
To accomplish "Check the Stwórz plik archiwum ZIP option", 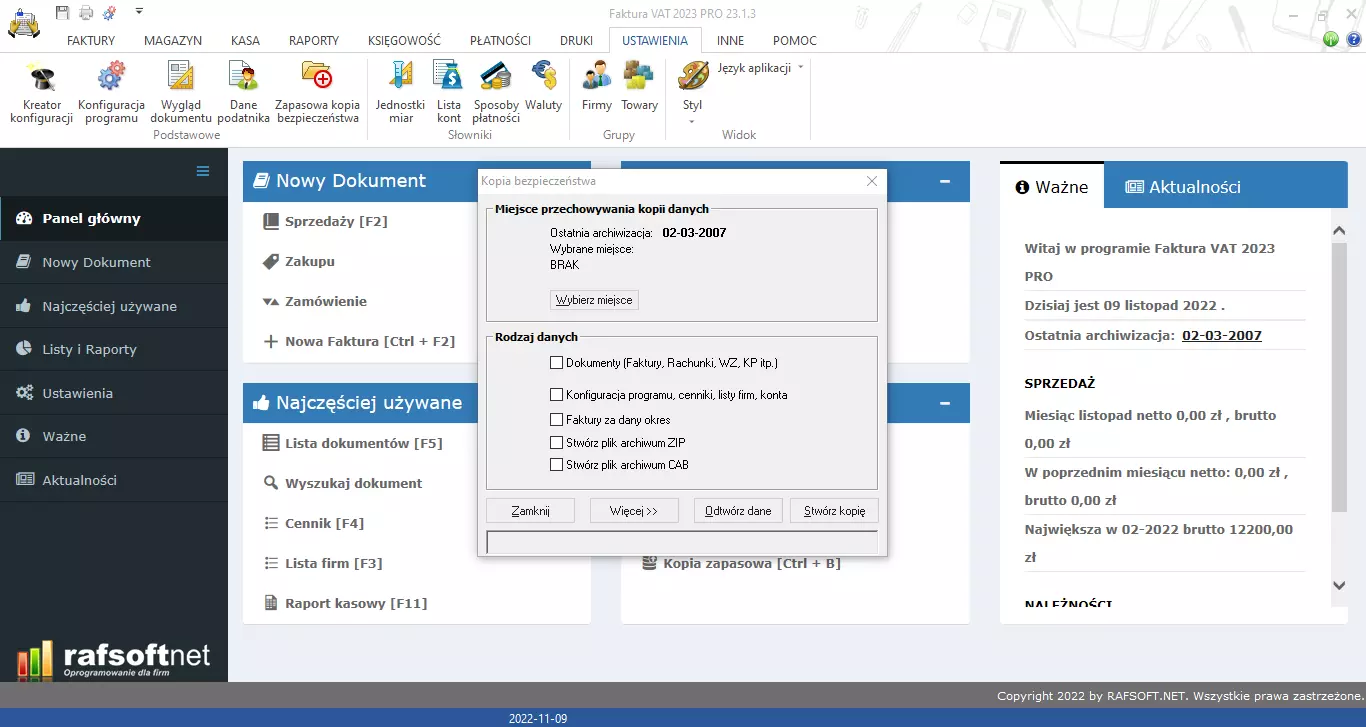I will tap(557, 442).
